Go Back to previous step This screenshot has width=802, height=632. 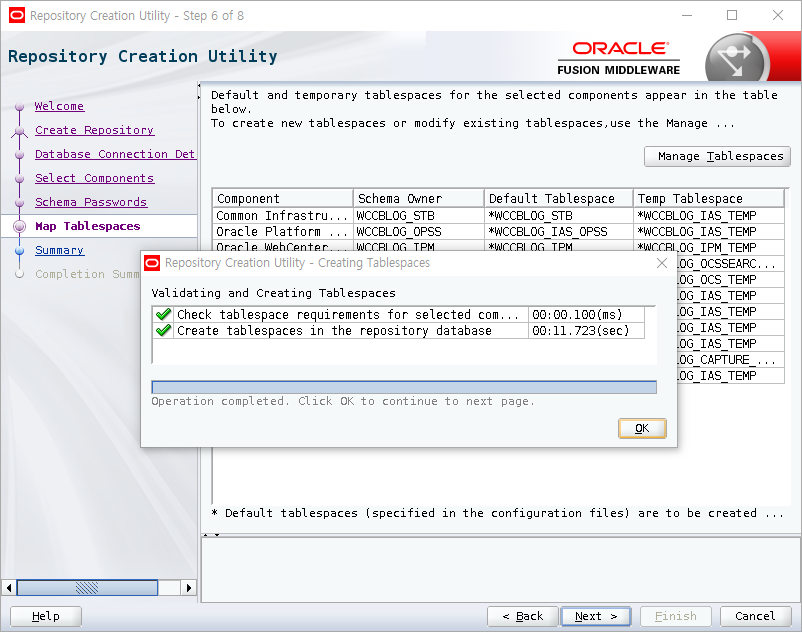[x=523, y=616]
